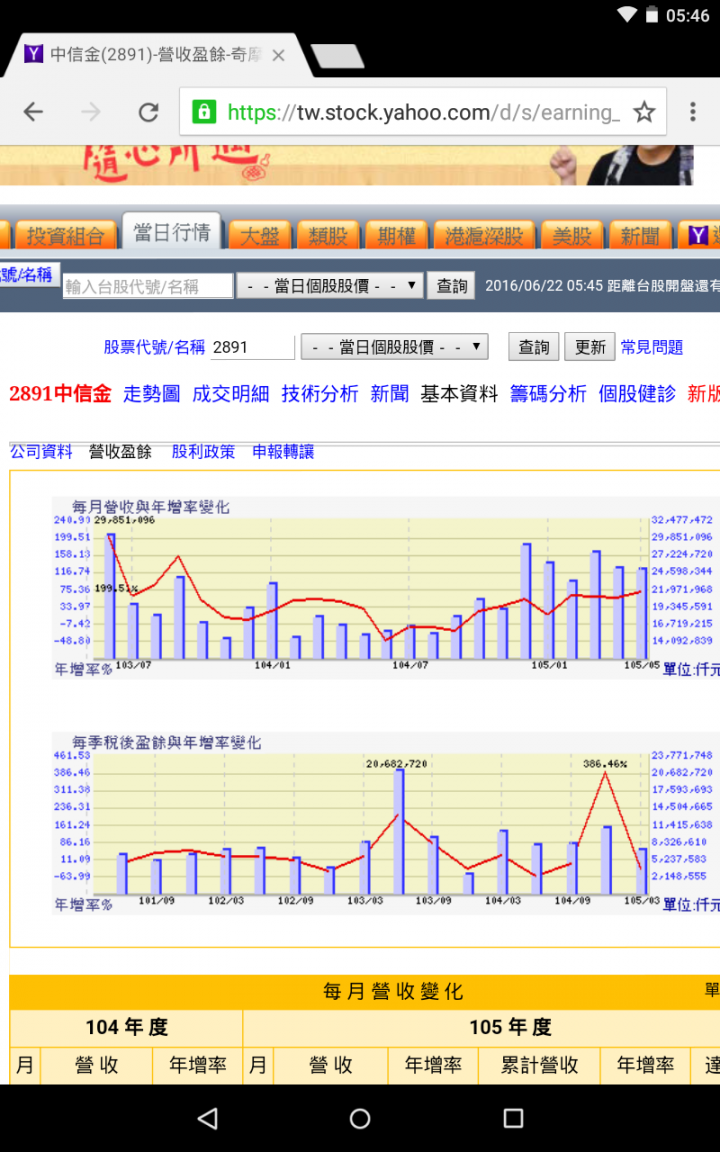Open the 籌碼分析 link
The height and width of the screenshot is (1152, 720).
548,394
